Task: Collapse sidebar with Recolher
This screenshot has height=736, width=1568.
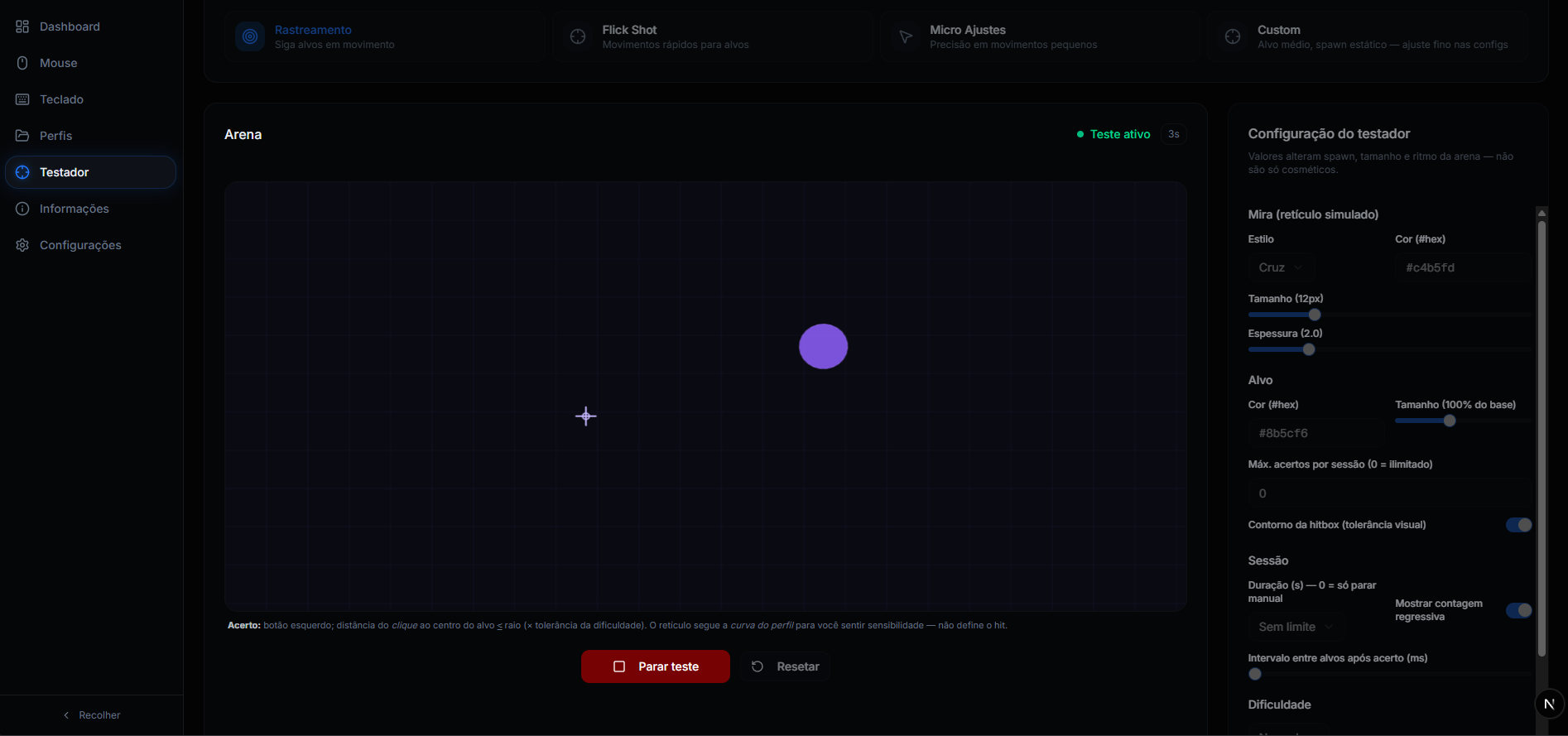Action: click(x=92, y=714)
